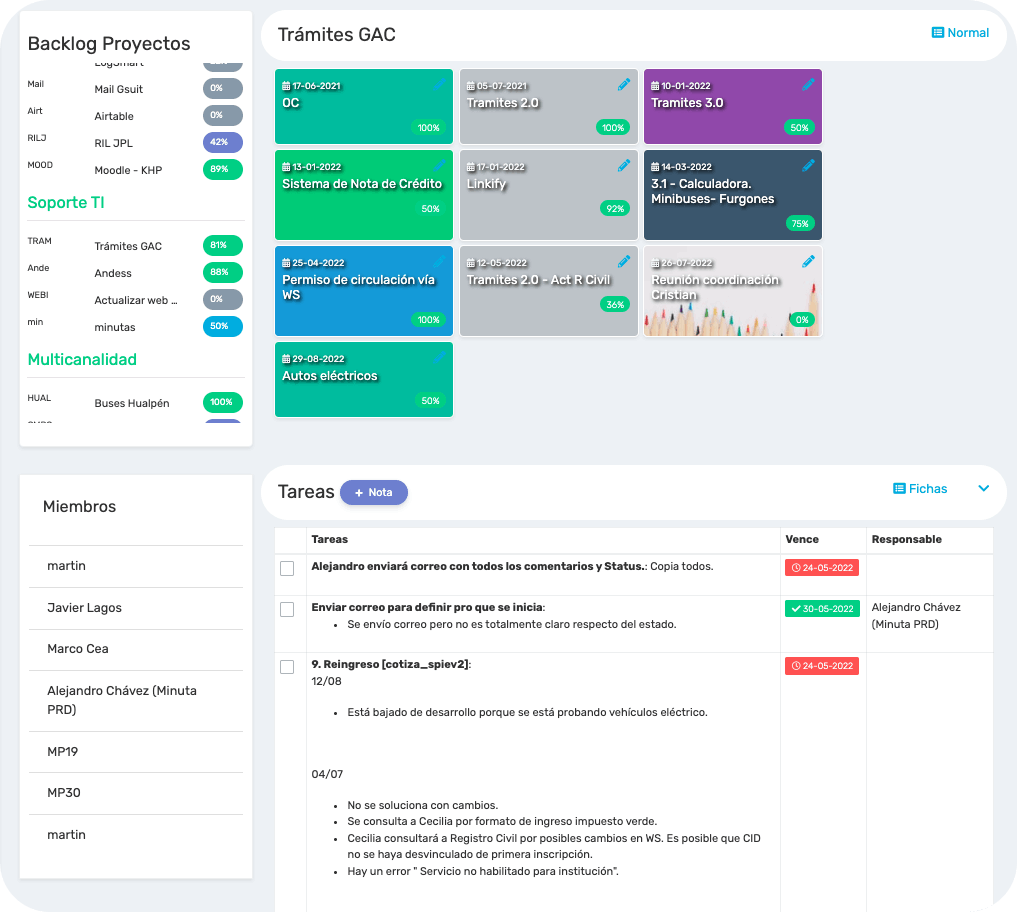Open Reunión coordinación Cristian pencils thumbnail card
The image size is (1017, 912).
(733, 291)
